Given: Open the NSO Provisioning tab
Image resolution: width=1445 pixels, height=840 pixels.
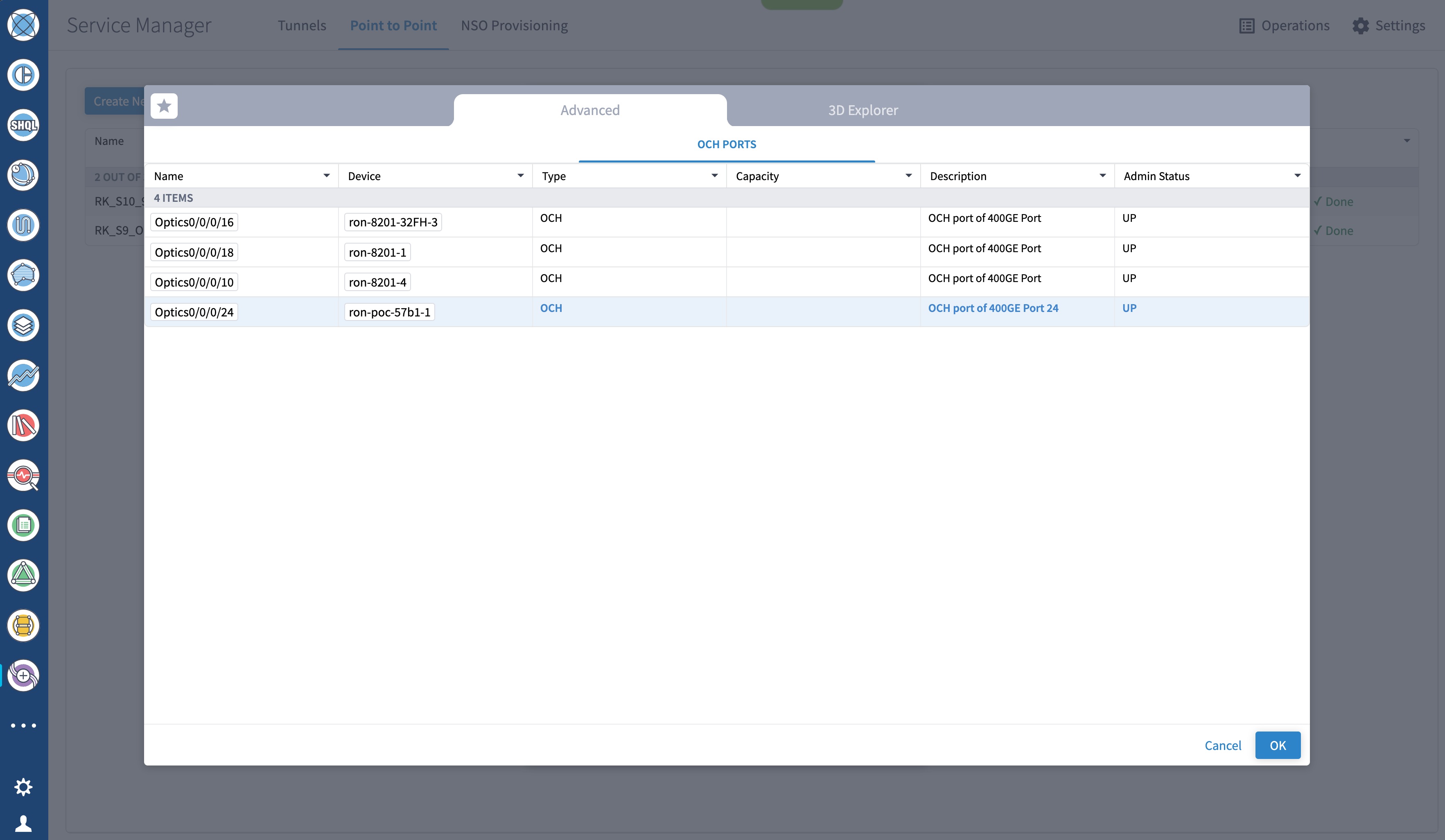Looking at the screenshot, I should coord(514,25).
